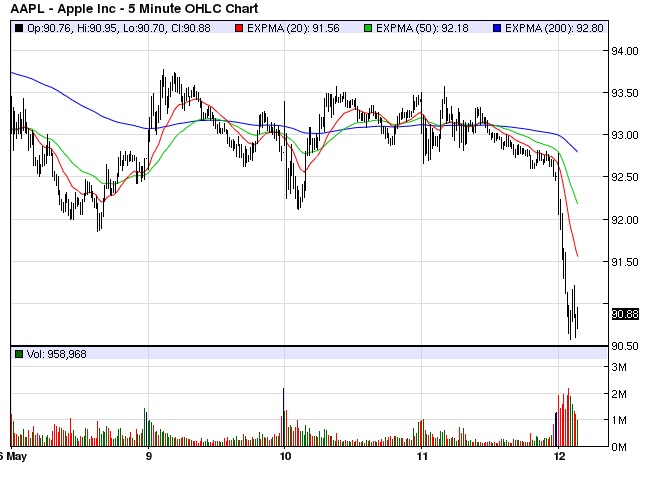The height and width of the screenshot is (487, 650).
Task: Select the green EXPMA (50) legend swatch
Action: (368, 28)
